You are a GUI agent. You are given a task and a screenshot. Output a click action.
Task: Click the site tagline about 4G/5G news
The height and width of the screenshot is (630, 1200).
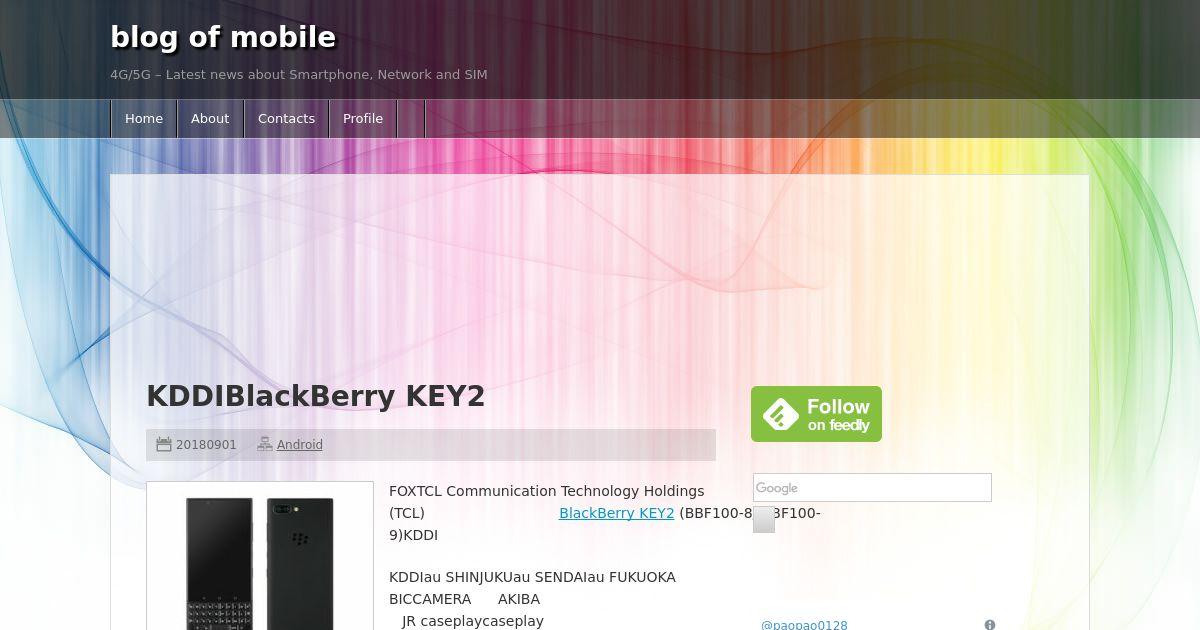click(x=299, y=75)
